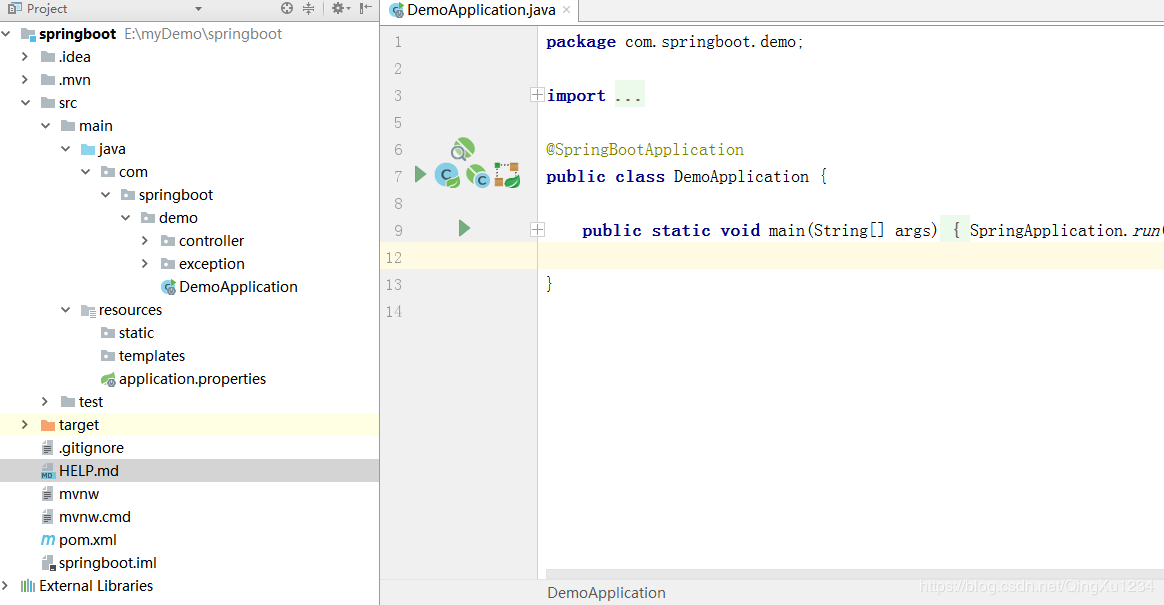The width and height of the screenshot is (1164, 605).
Task: Collapse the main folder
Action: [x=46, y=125]
